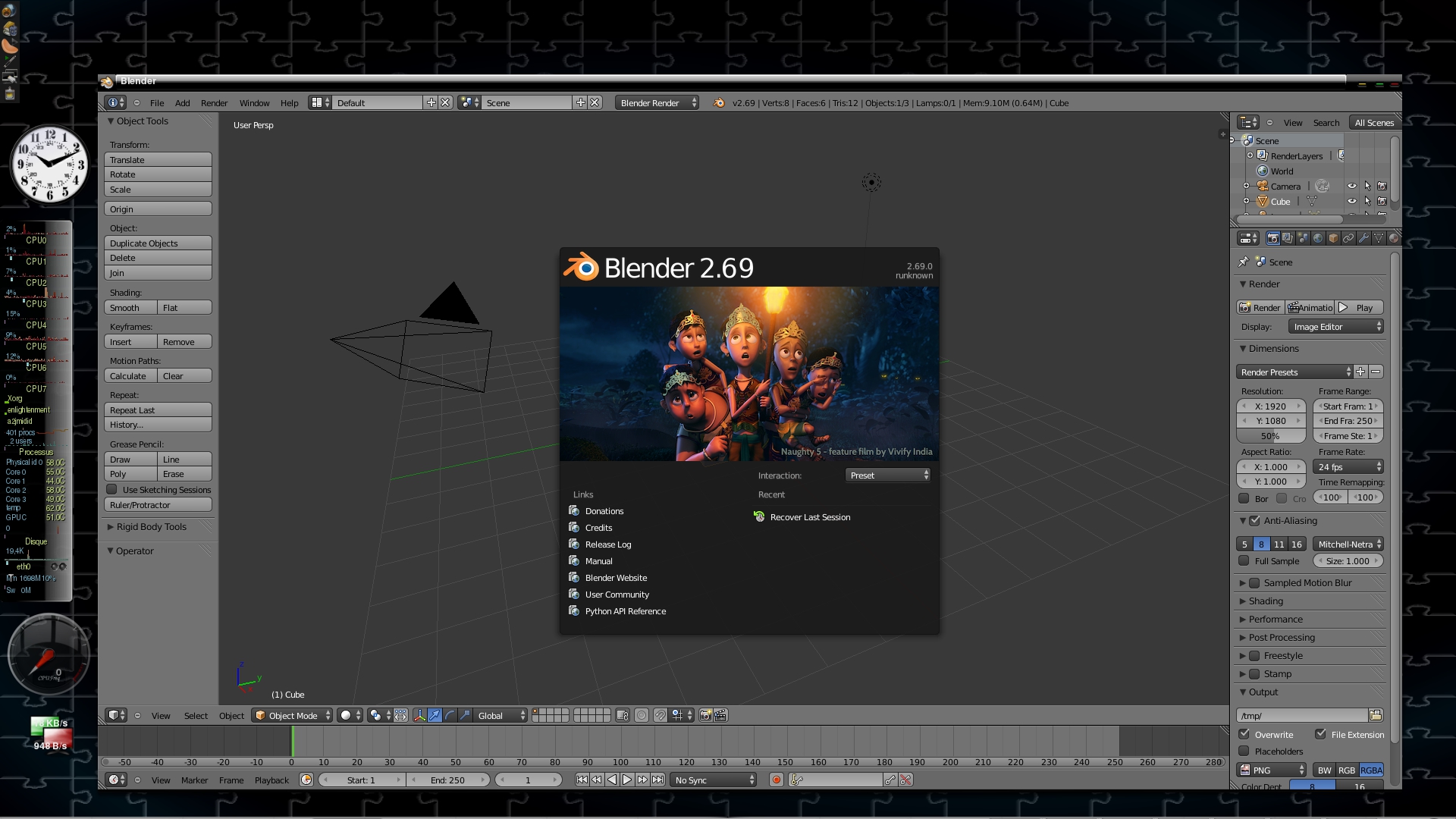1456x819 pixels.
Task: Open the Render menu in top bar
Action: point(214,102)
